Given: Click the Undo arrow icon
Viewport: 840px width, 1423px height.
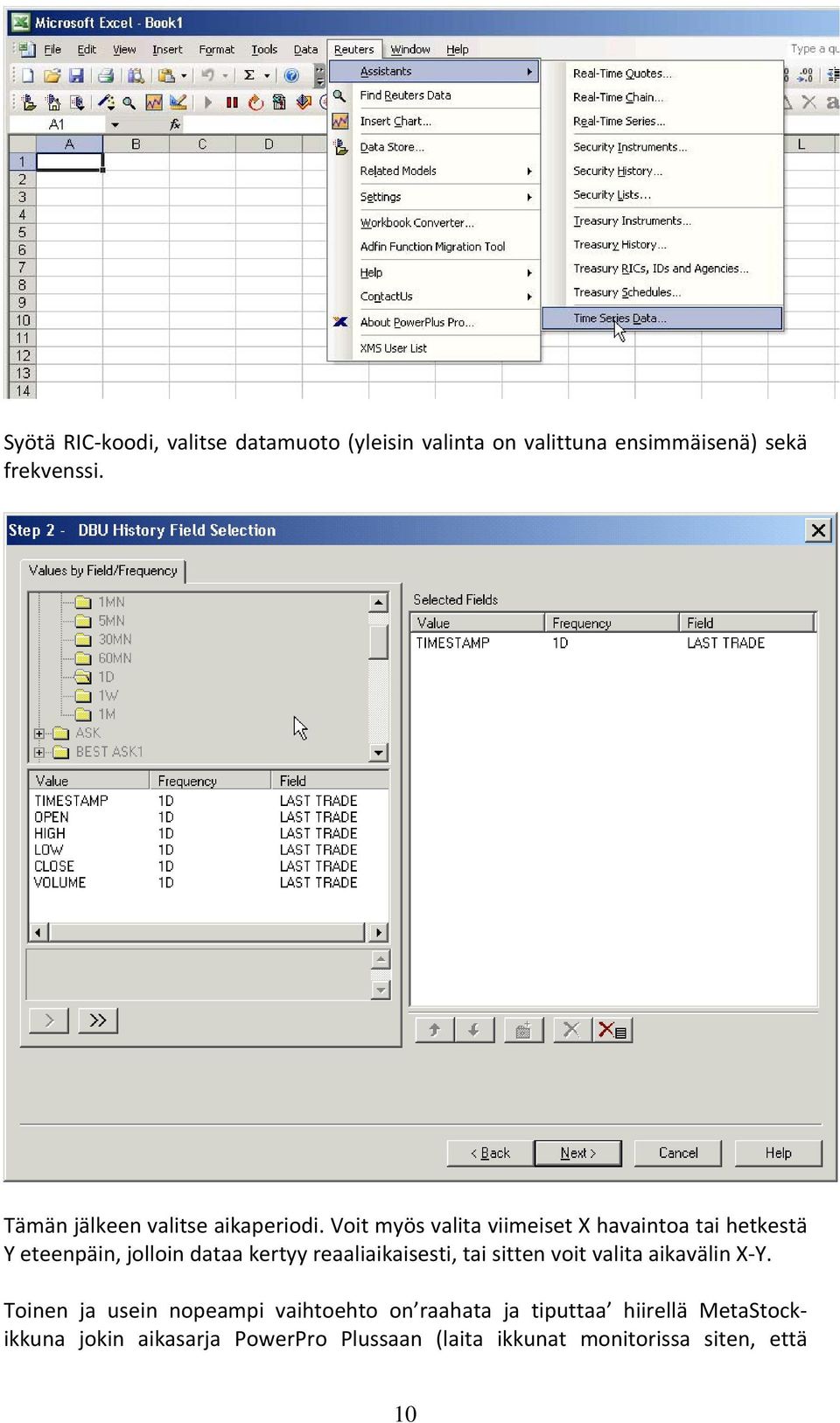Looking at the screenshot, I should (x=207, y=75).
